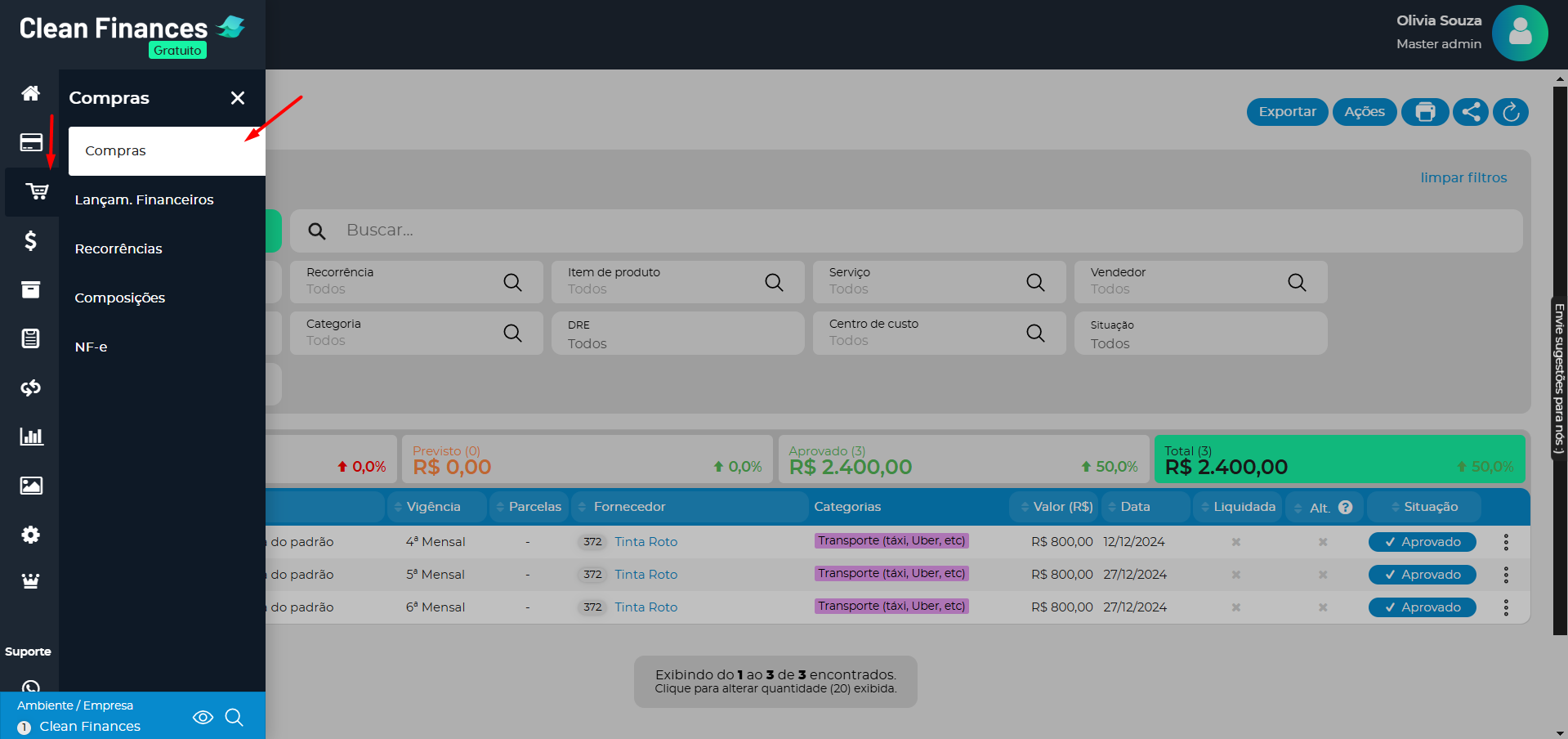1568x739 pixels.
Task: Open the DRE filter dropdown
Action: (x=677, y=334)
